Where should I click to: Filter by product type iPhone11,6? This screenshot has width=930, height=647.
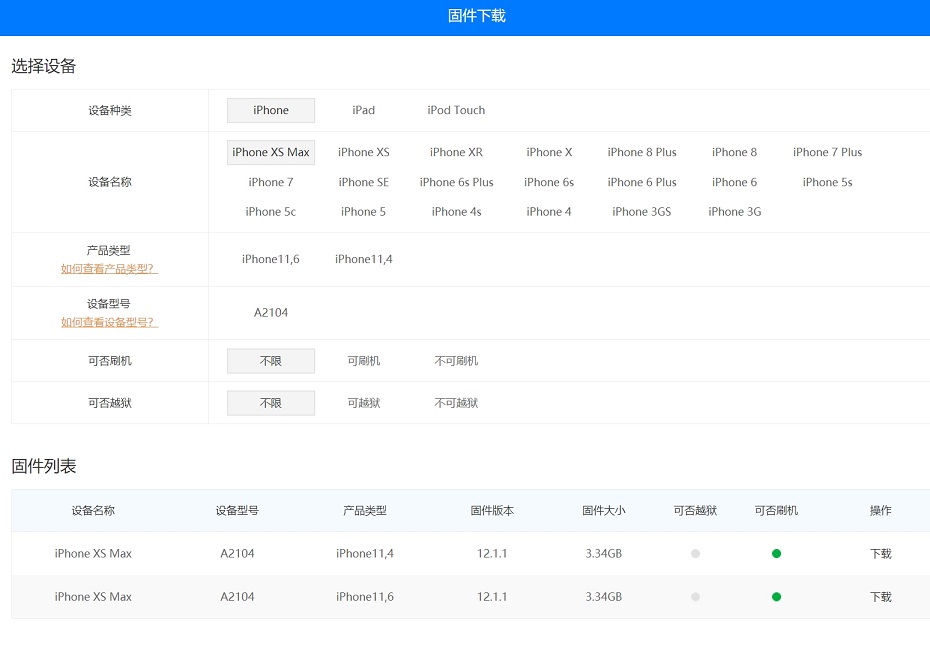tap(270, 259)
